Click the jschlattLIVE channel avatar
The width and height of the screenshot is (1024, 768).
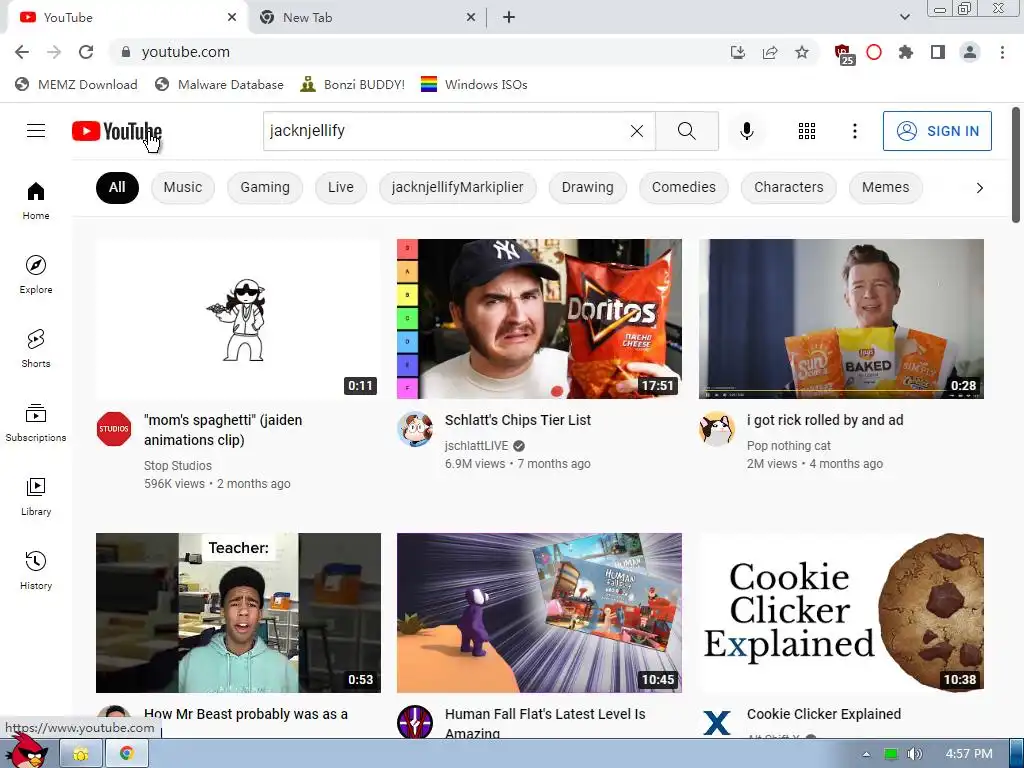click(415, 429)
